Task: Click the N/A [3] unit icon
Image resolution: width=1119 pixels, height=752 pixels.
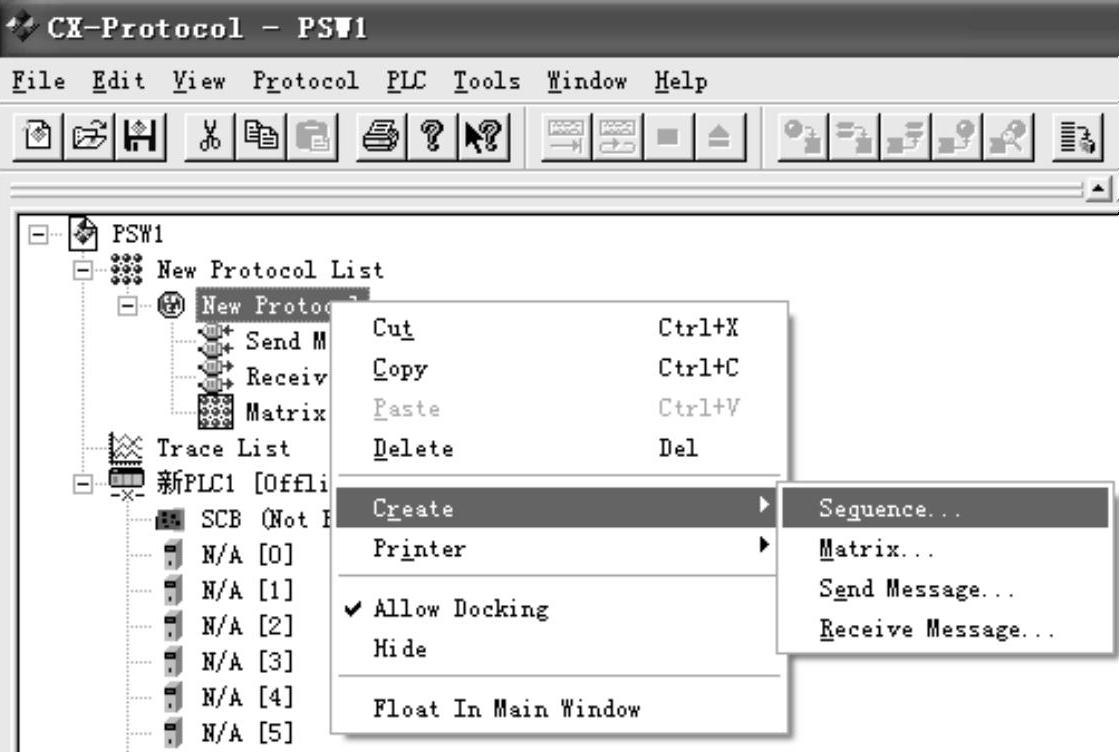Action: pyautogui.click(x=171, y=661)
